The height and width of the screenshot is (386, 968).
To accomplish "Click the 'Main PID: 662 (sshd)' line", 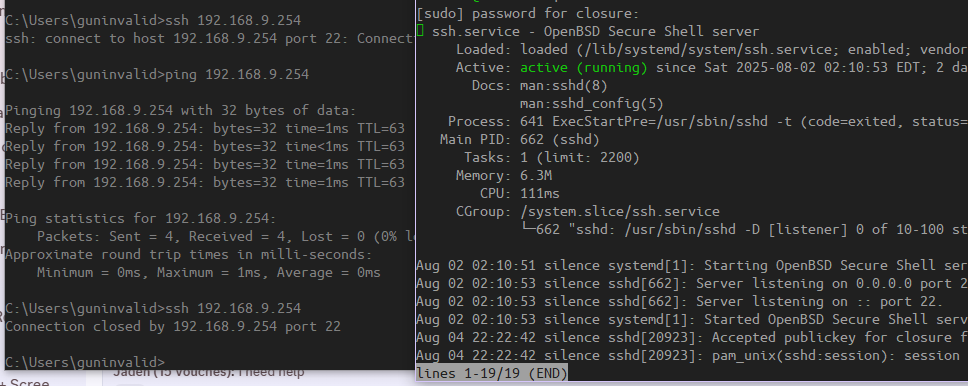I will tap(519, 140).
